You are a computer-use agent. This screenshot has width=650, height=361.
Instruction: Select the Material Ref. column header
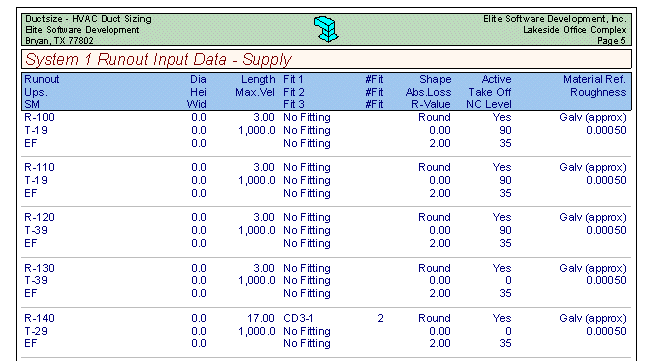[594, 79]
